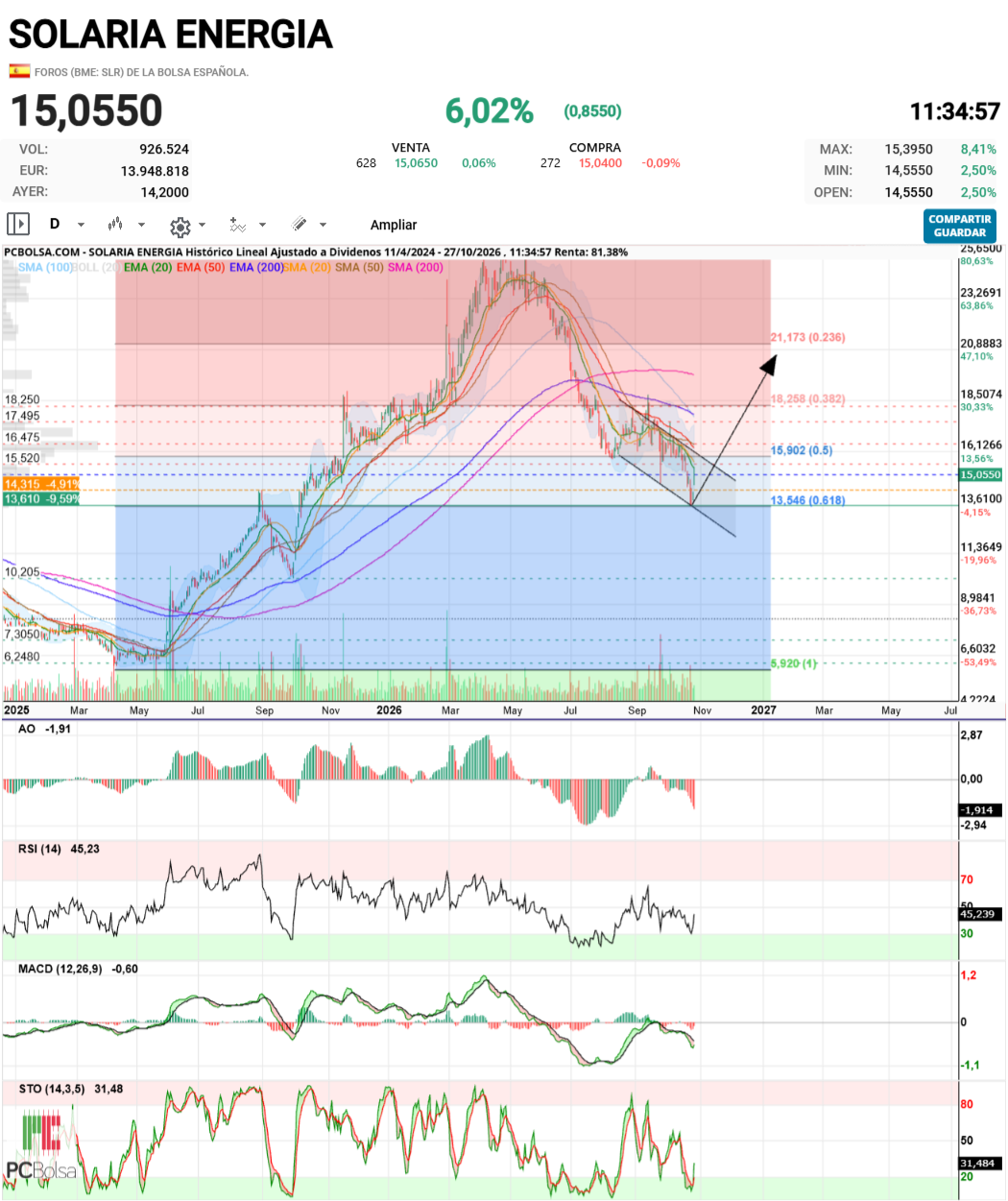Toggle the EMA (20) indicator label
The height and width of the screenshot is (1201, 1008).
(x=148, y=267)
